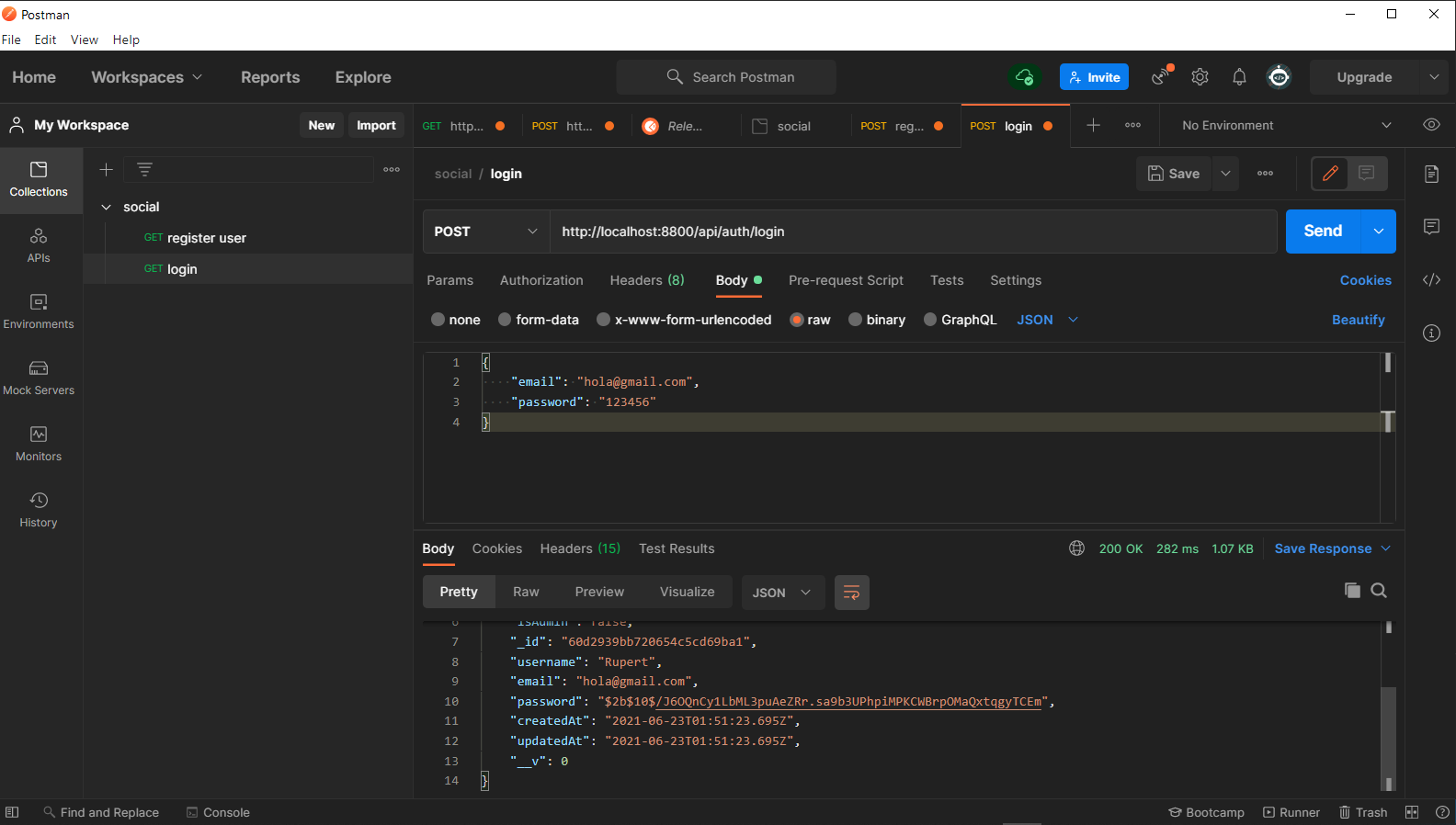Click the New button

(x=322, y=125)
